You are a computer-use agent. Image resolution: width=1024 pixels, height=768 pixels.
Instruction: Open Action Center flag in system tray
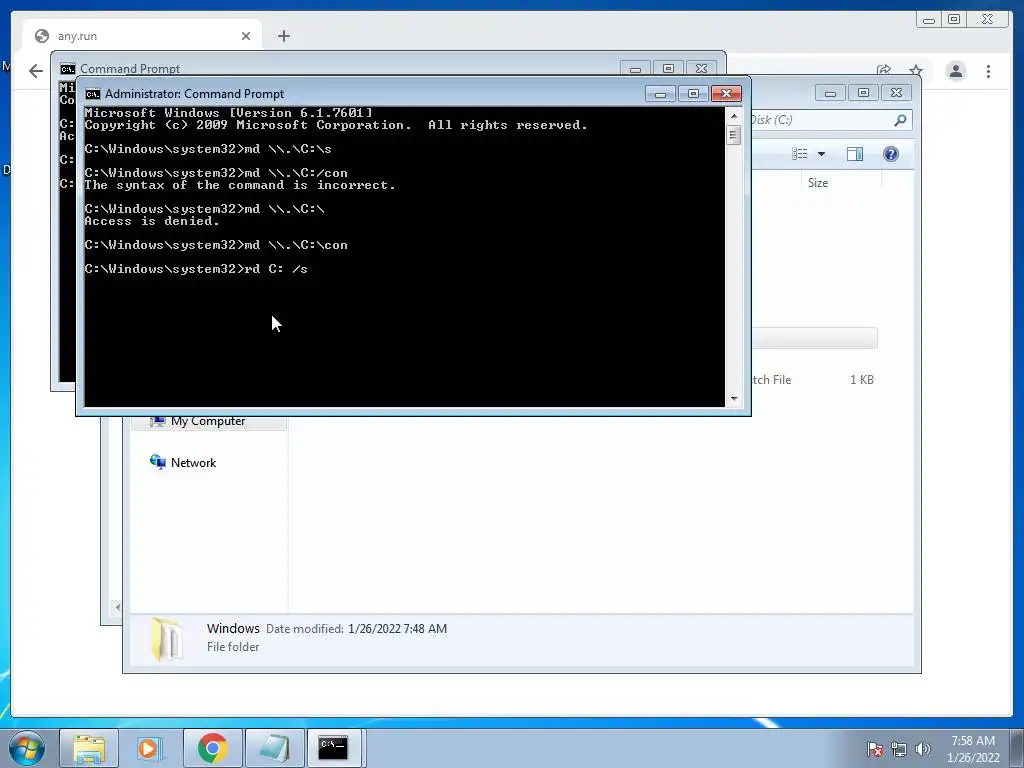coord(875,749)
